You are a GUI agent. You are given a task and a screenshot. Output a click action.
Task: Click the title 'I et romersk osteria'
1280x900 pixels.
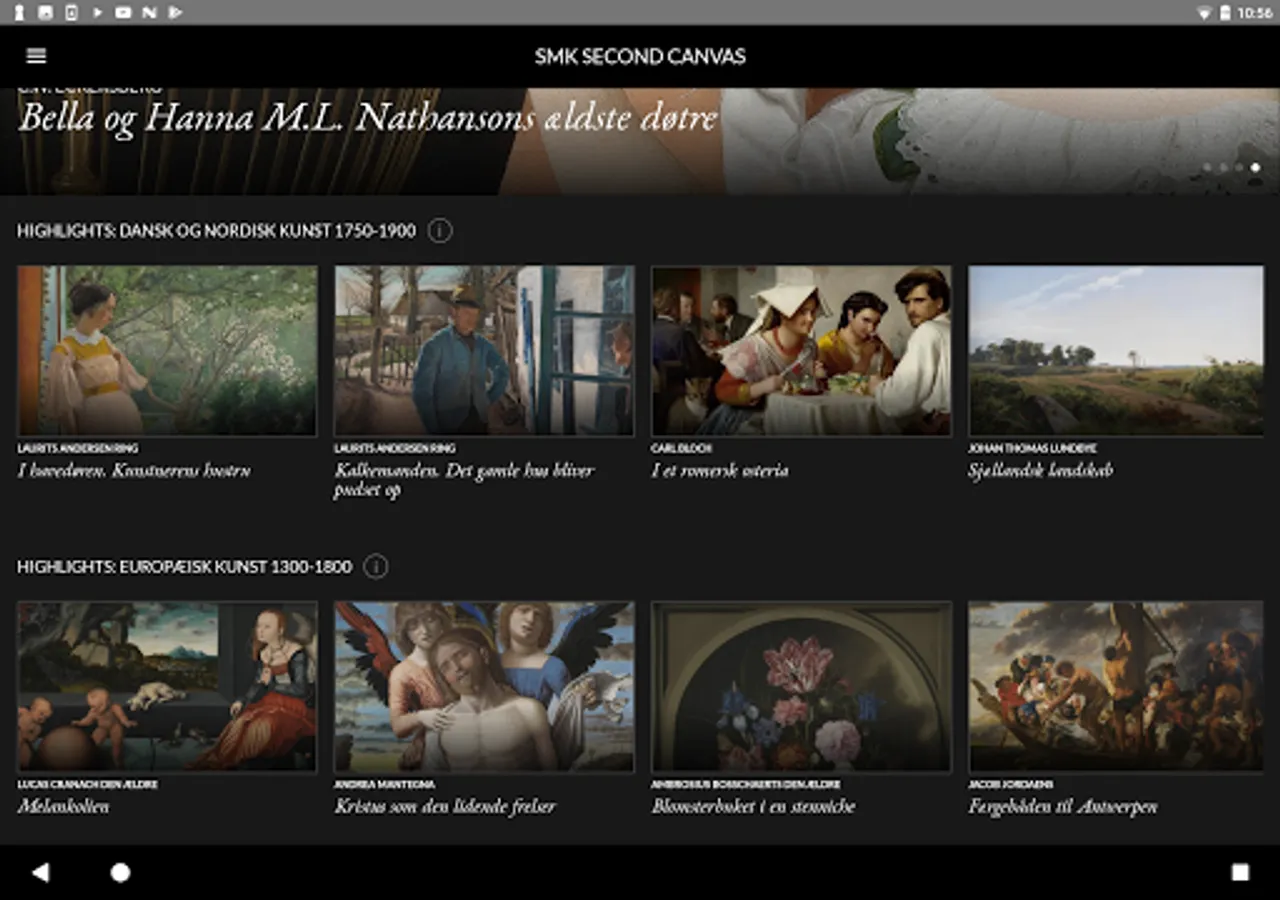[719, 470]
